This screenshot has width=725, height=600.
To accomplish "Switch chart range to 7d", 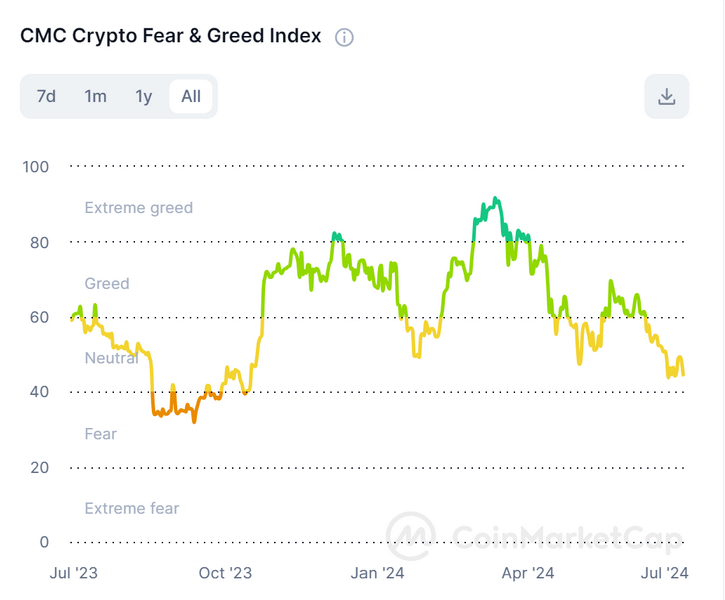I will click(46, 97).
